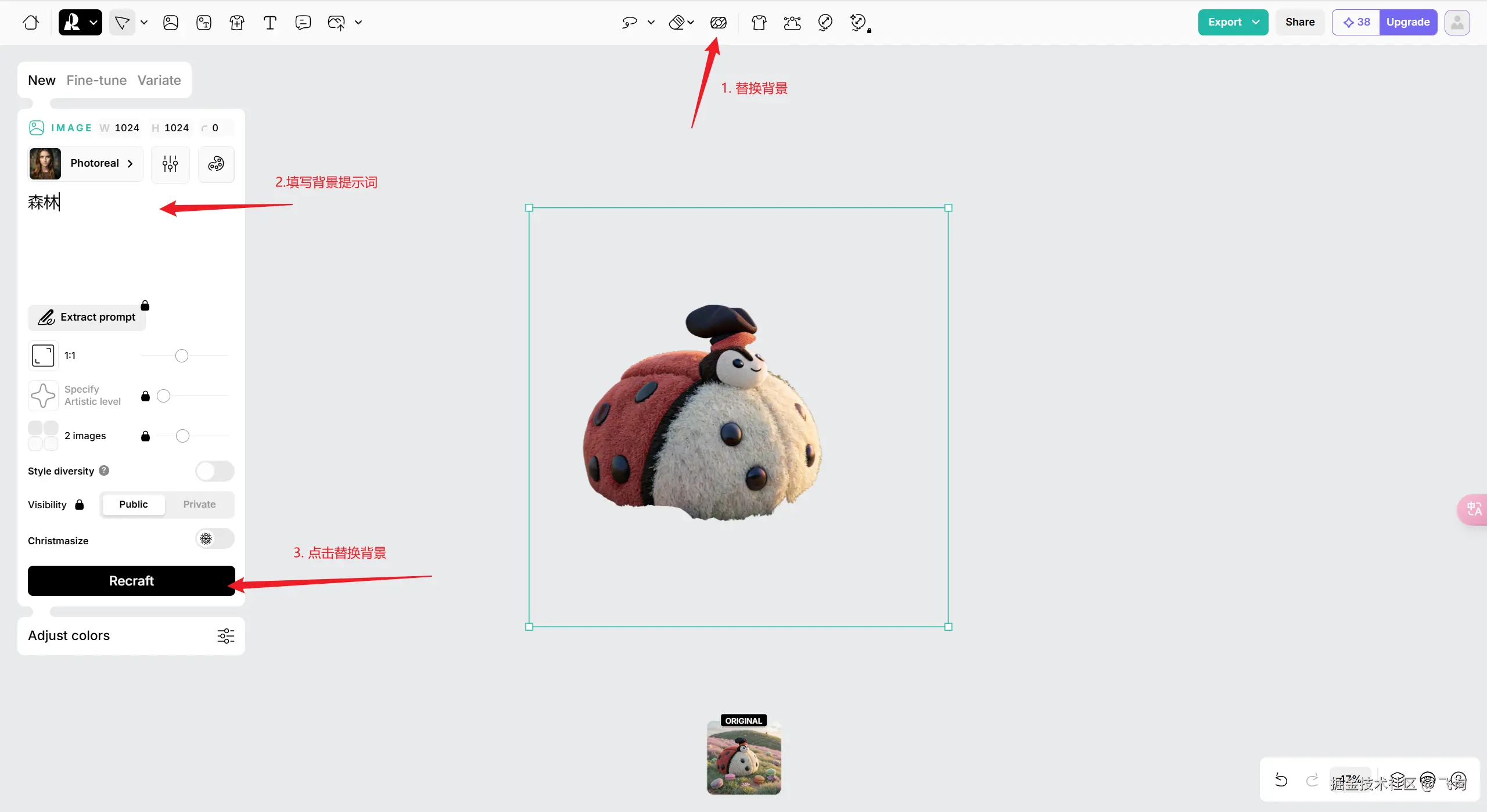This screenshot has width=1487, height=812.
Task: Open the mockup t-shirt tool
Action: coord(236,23)
